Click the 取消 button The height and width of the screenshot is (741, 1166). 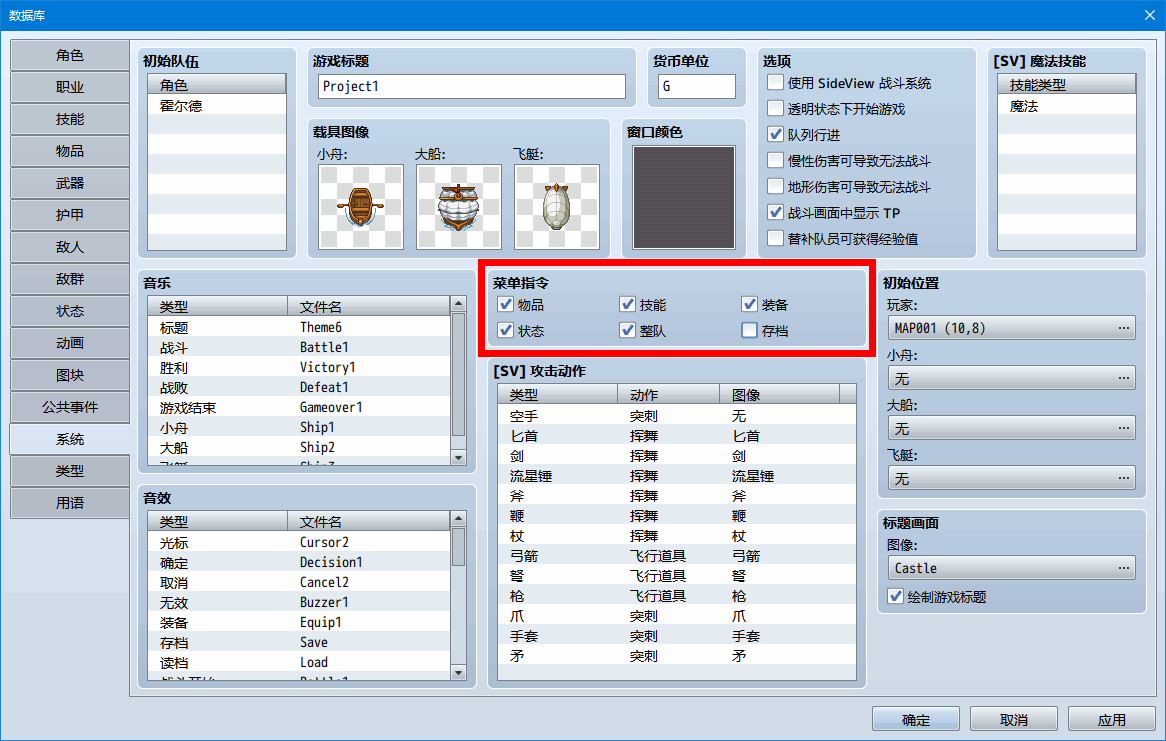pyautogui.click(x=1014, y=719)
